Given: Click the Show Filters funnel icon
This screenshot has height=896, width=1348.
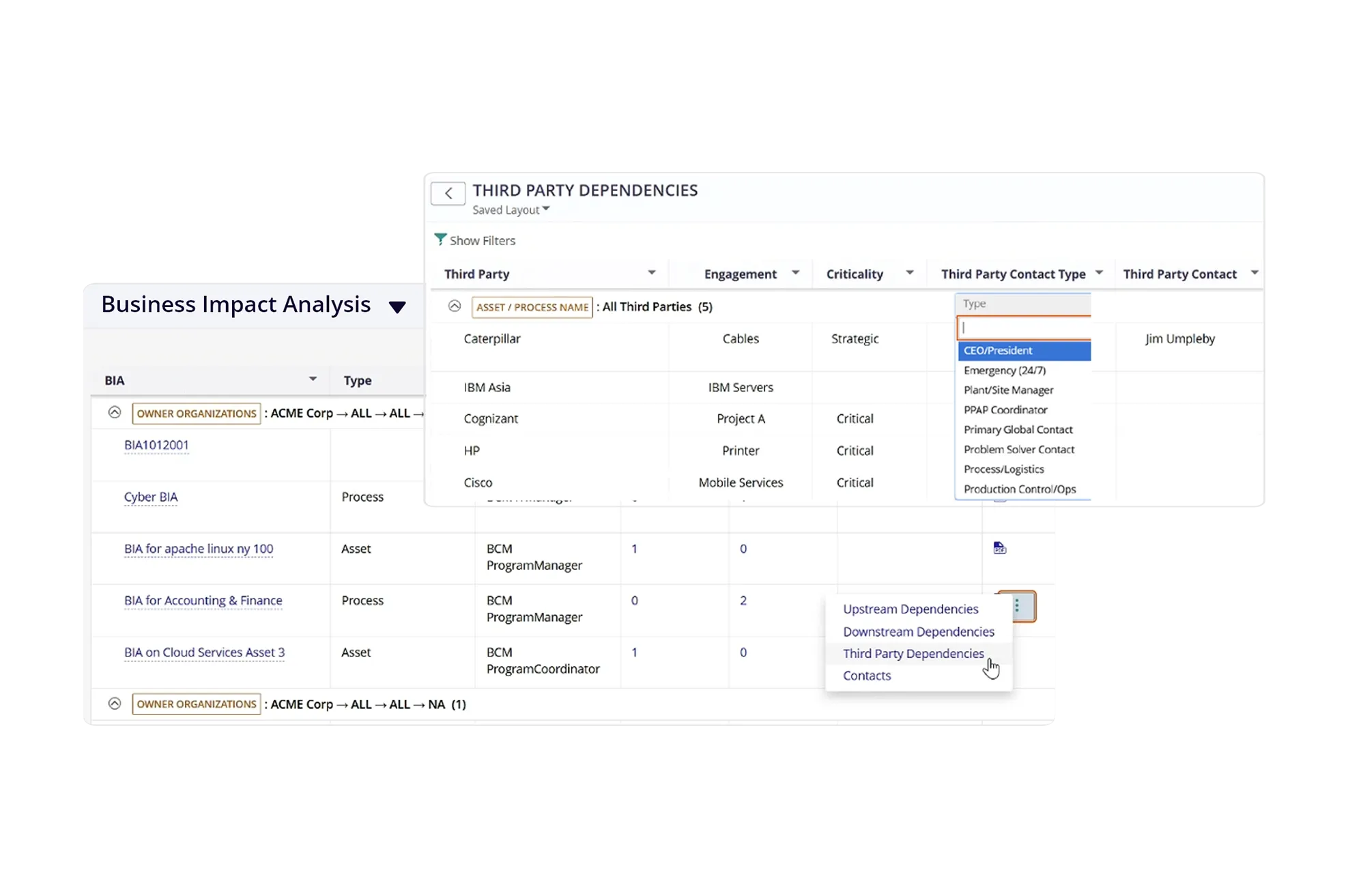Looking at the screenshot, I should tap(440, 240).
